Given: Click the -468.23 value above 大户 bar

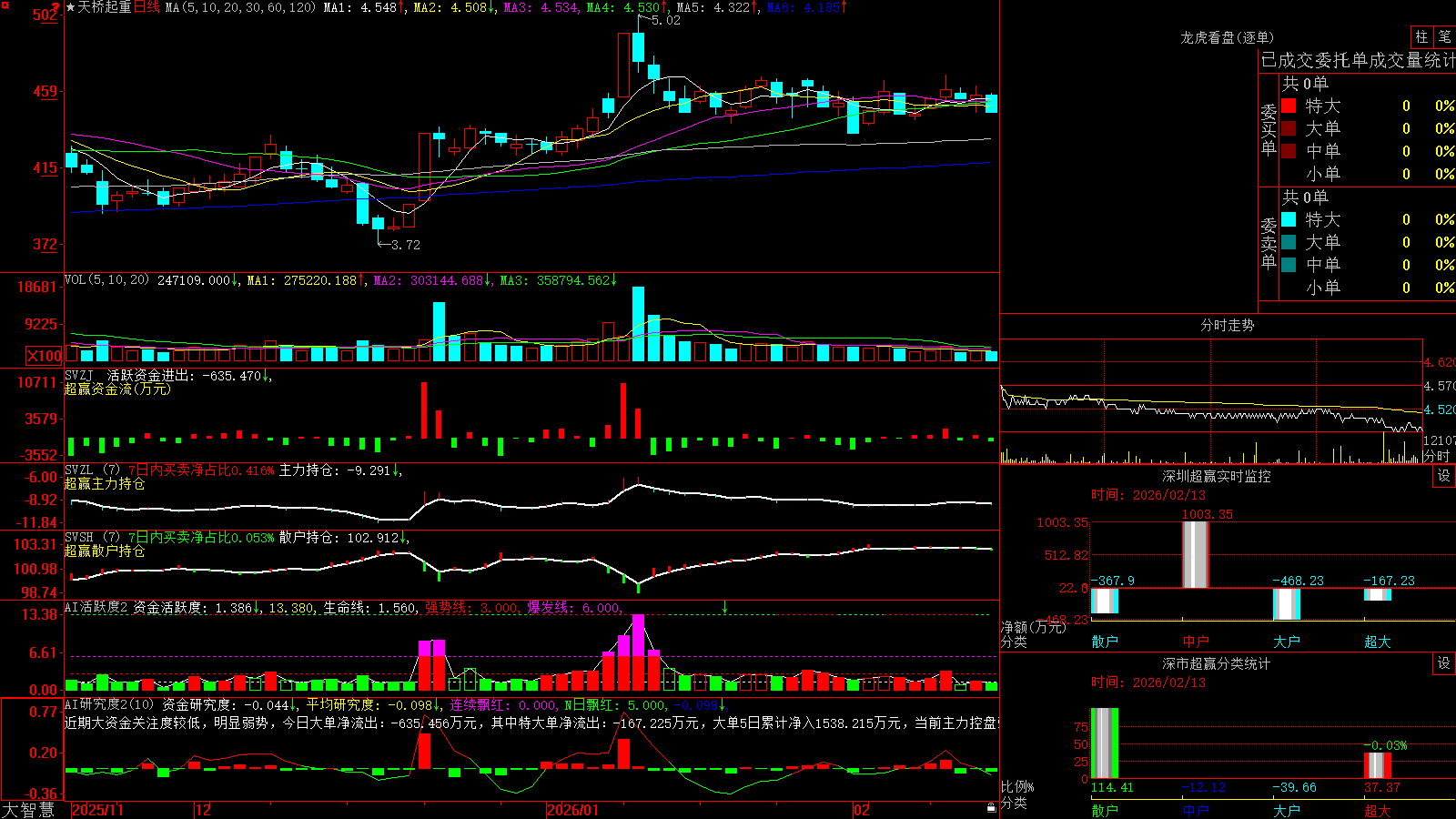Looking at the screenshot, I should coord(1298,581).
